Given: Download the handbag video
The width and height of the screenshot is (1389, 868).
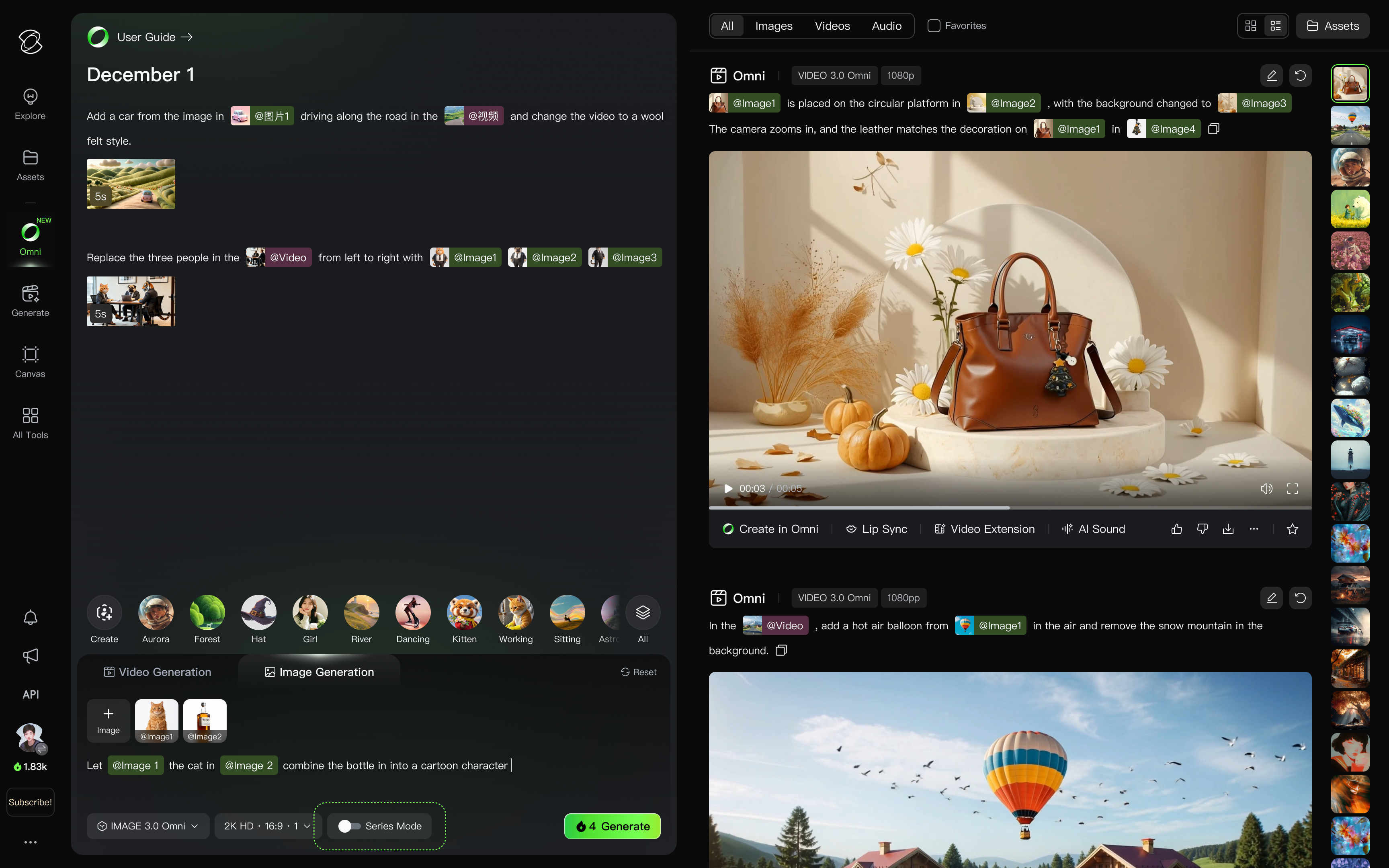Looking at the screenshot, I should [1228, 529].
